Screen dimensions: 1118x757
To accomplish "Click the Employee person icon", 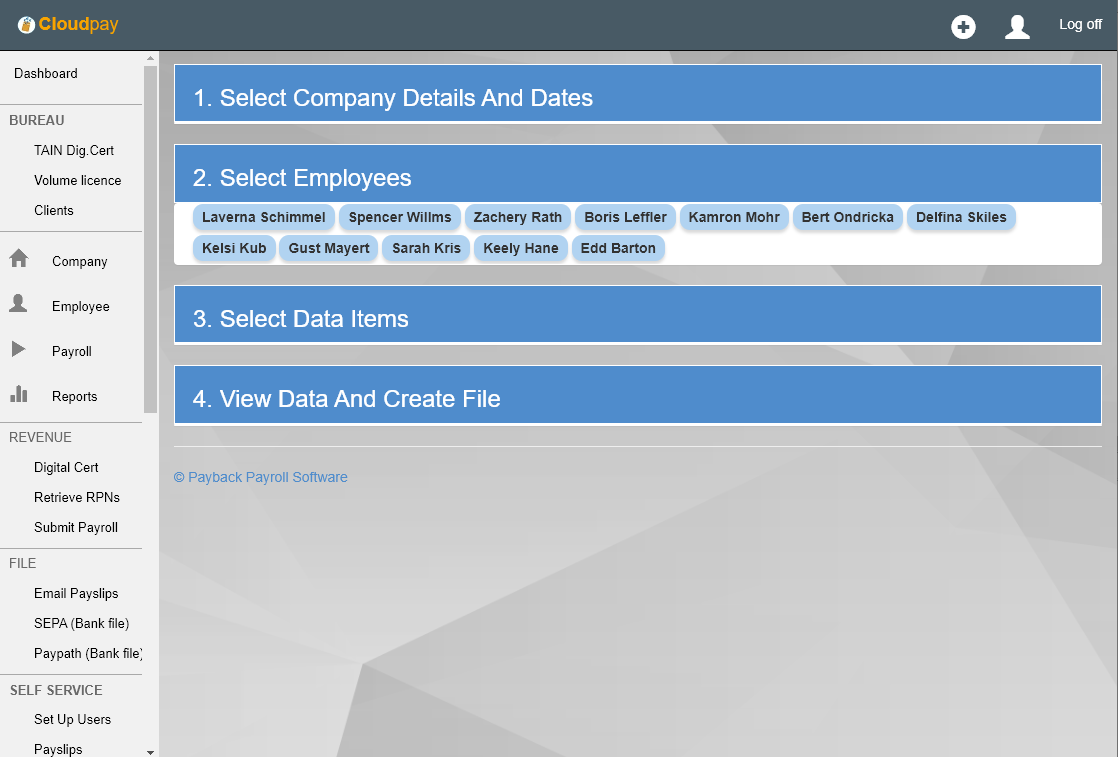I will (19, 305).
